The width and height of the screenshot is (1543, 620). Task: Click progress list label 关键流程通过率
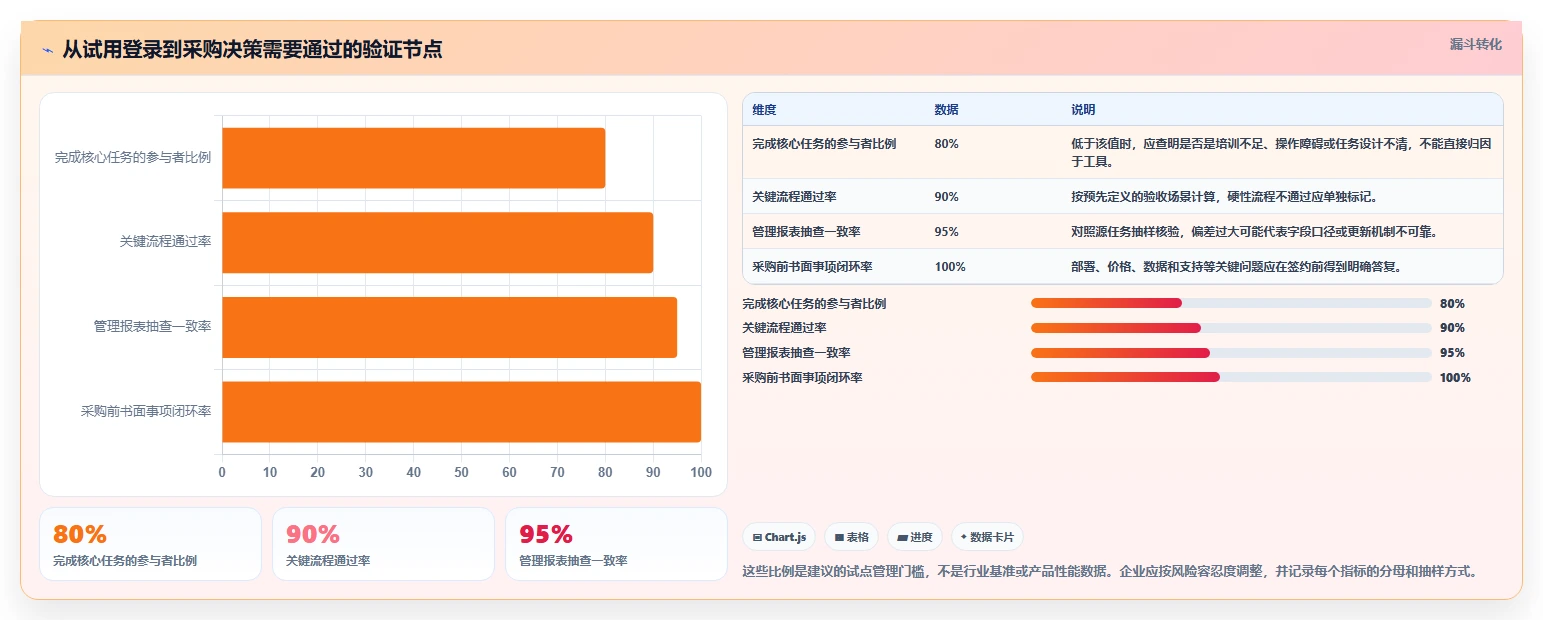(x=784, y=328)
